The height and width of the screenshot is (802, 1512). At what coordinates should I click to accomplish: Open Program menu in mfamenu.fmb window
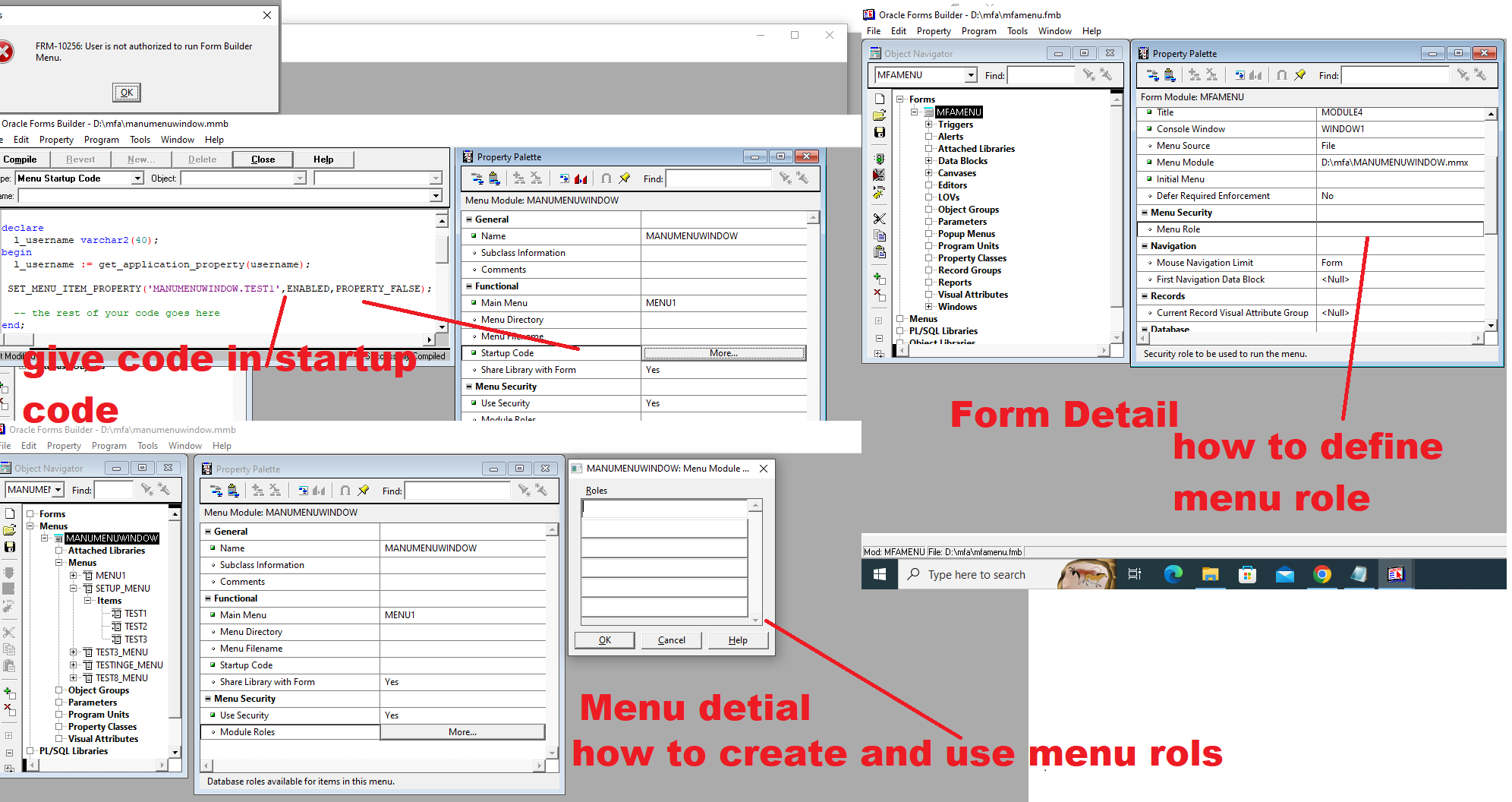978,31
